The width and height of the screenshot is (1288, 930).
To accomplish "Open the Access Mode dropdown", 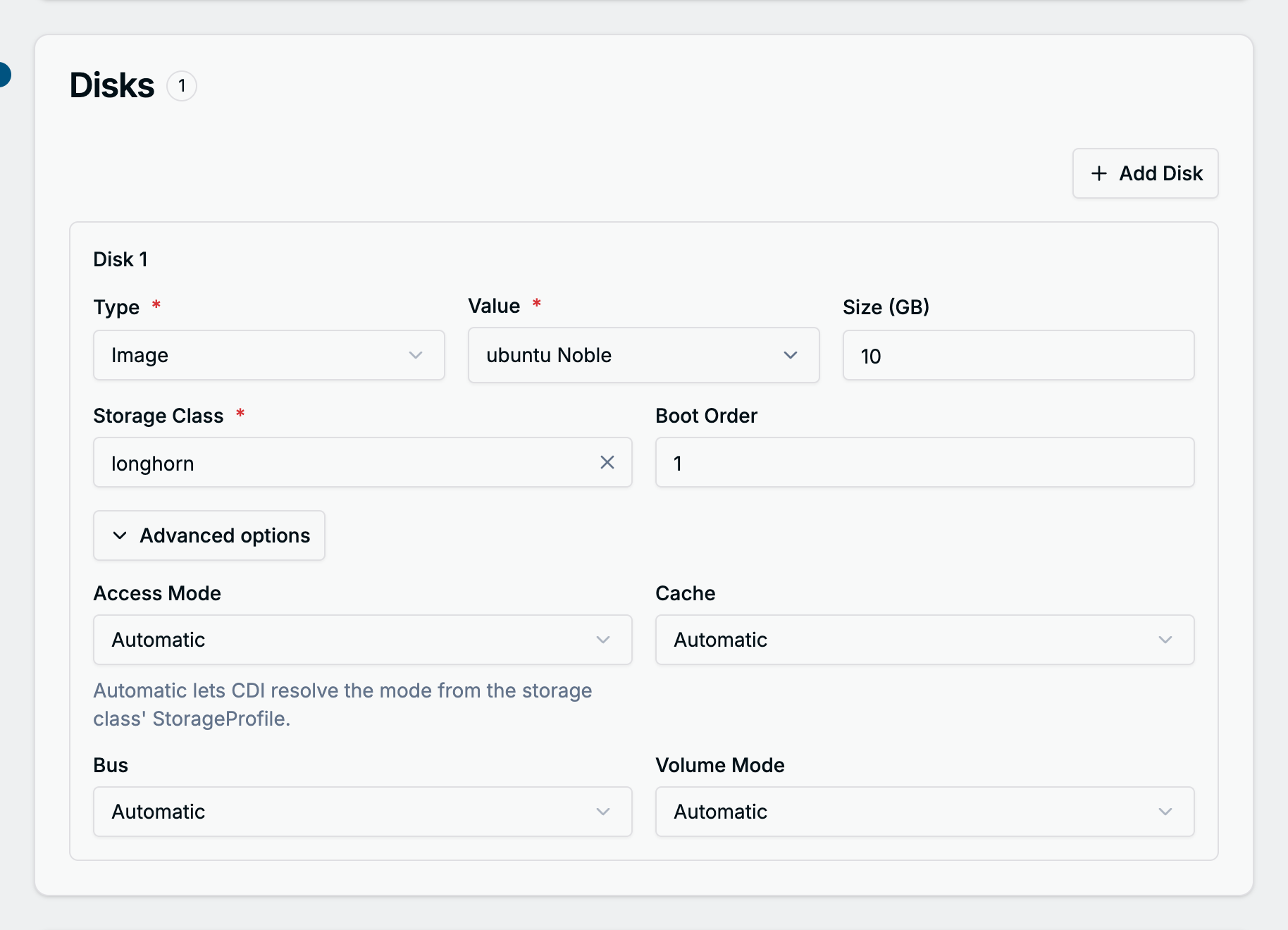I will 363,640.
